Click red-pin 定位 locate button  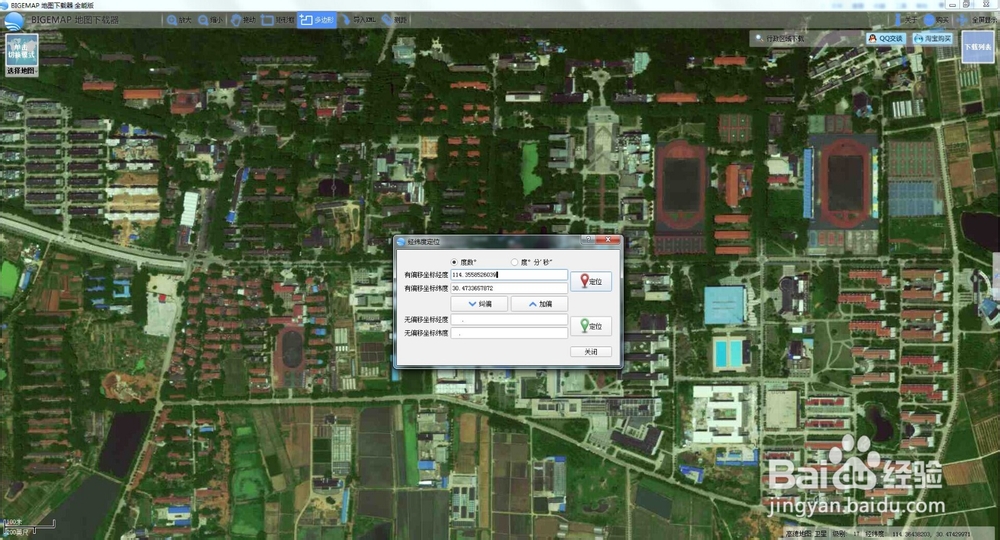591,281
